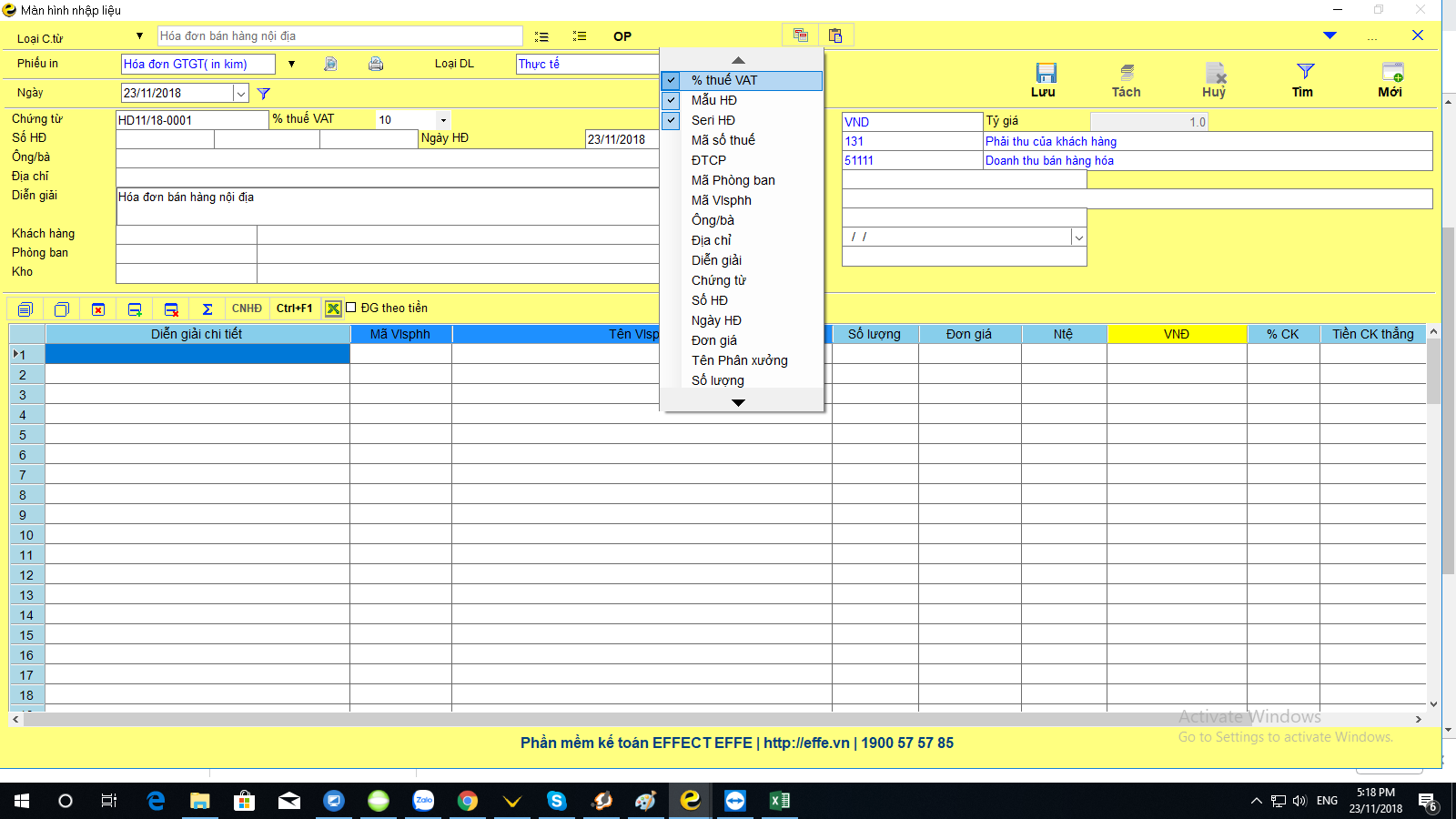The image size is (1456, 819).
Task: Uncheck Seri HĐ in the column list
Action: [671, 120]
